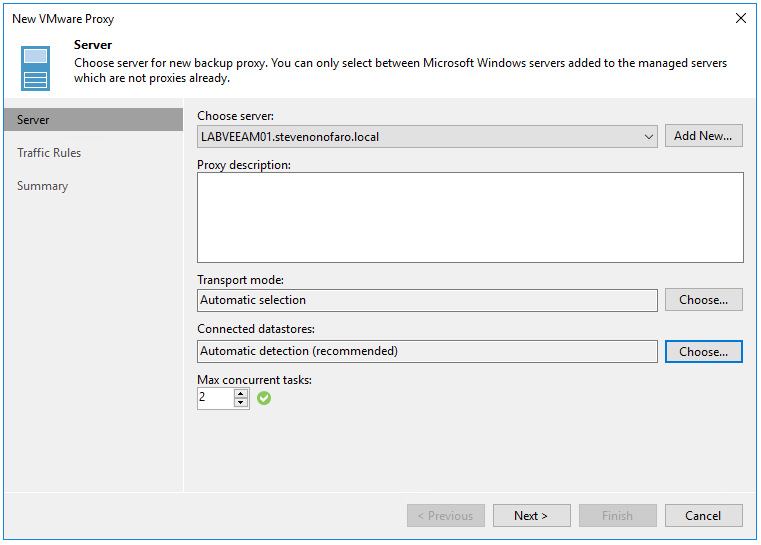The width and height of the screenshot is (761, 545).
Task: Increase max concurrent tasks with up arrow
Action: (241, 393)
